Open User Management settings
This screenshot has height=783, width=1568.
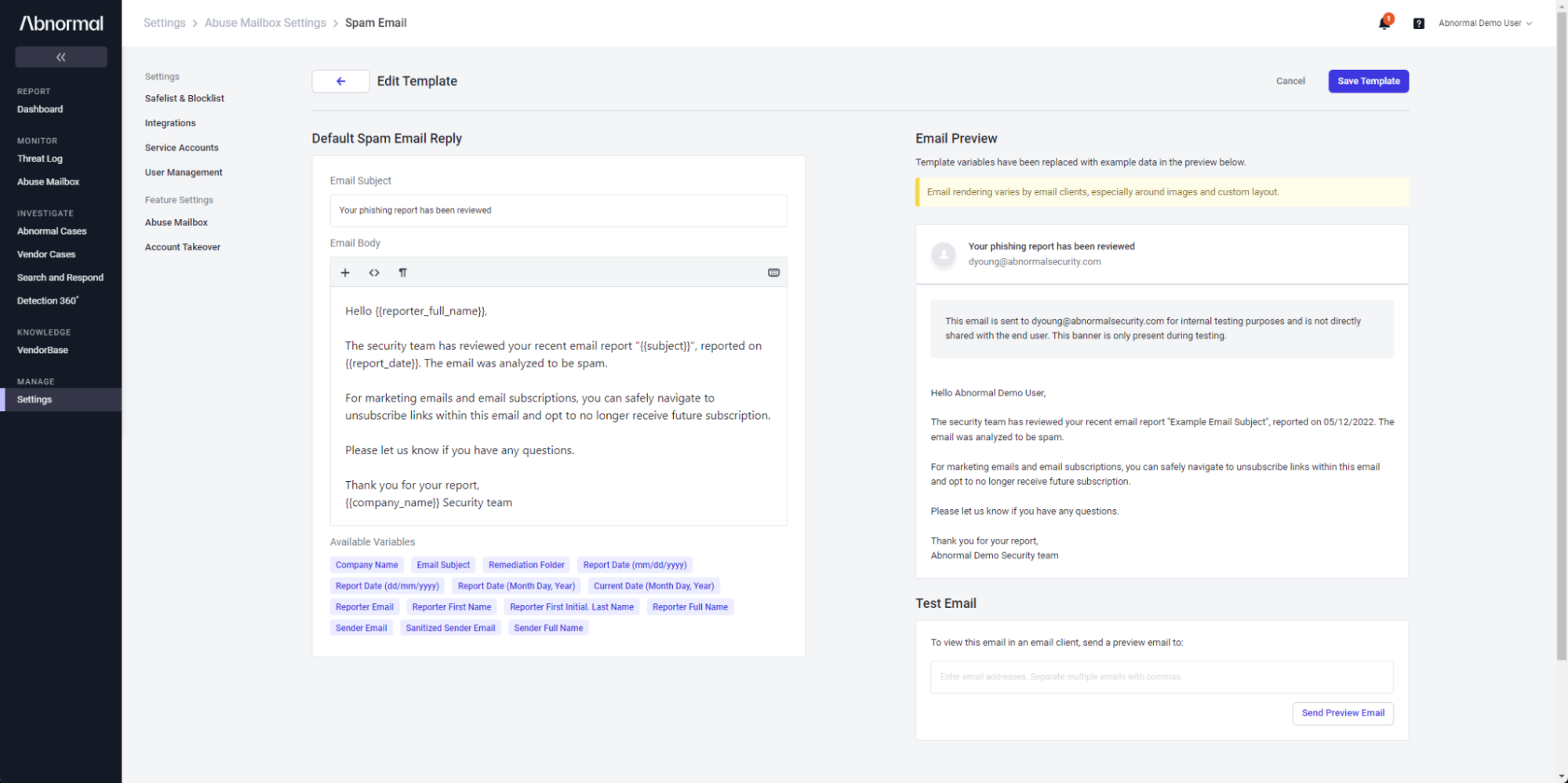point(184,173)
